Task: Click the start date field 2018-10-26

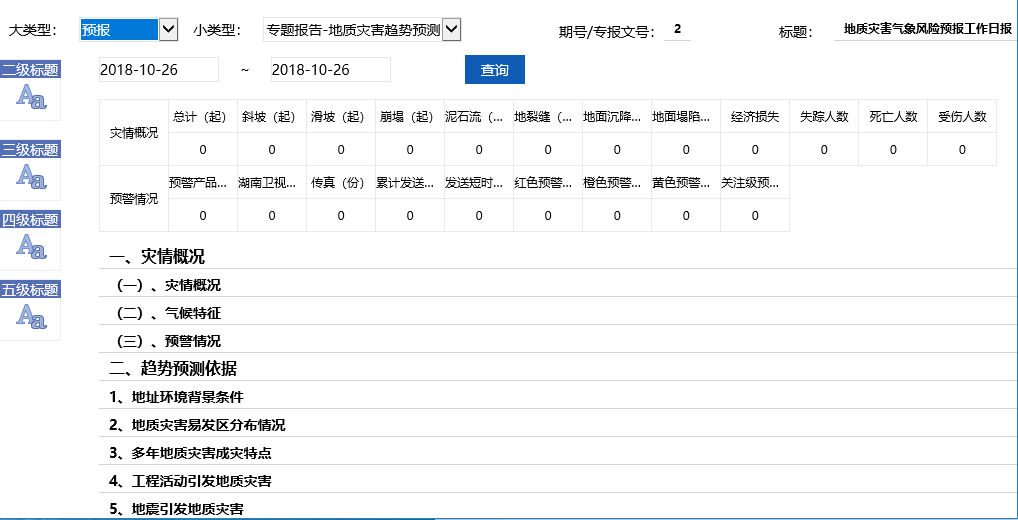Action: (x=159, y=70)
